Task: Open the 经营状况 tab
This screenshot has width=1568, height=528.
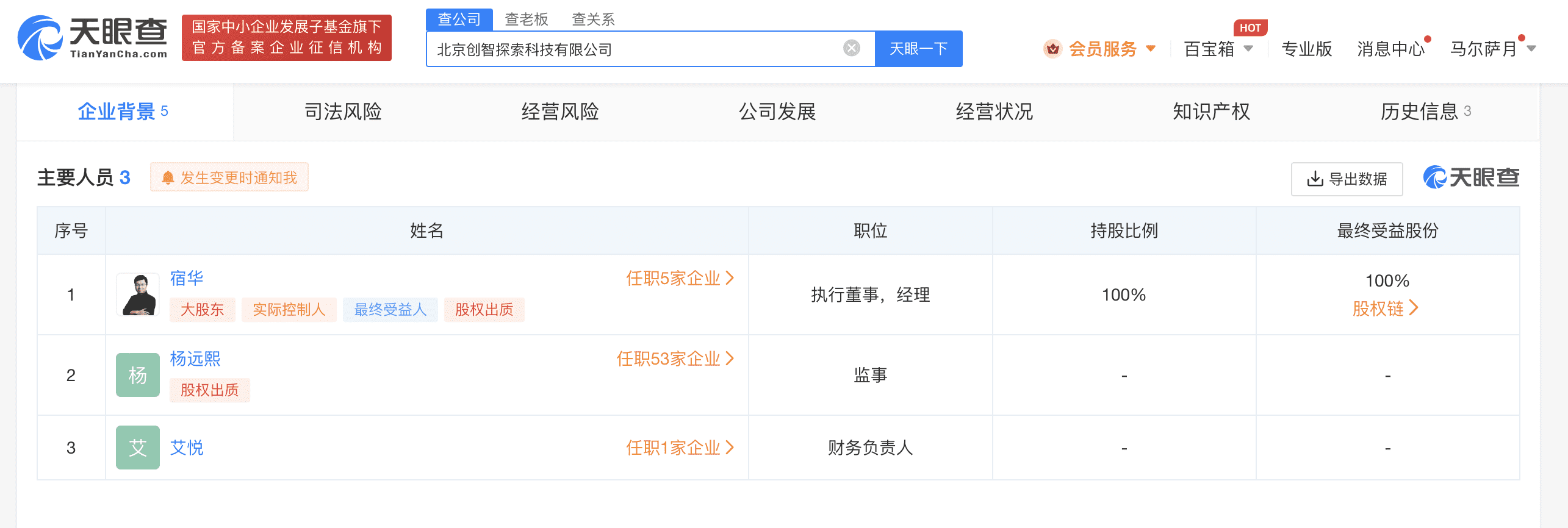Action: 994,112
